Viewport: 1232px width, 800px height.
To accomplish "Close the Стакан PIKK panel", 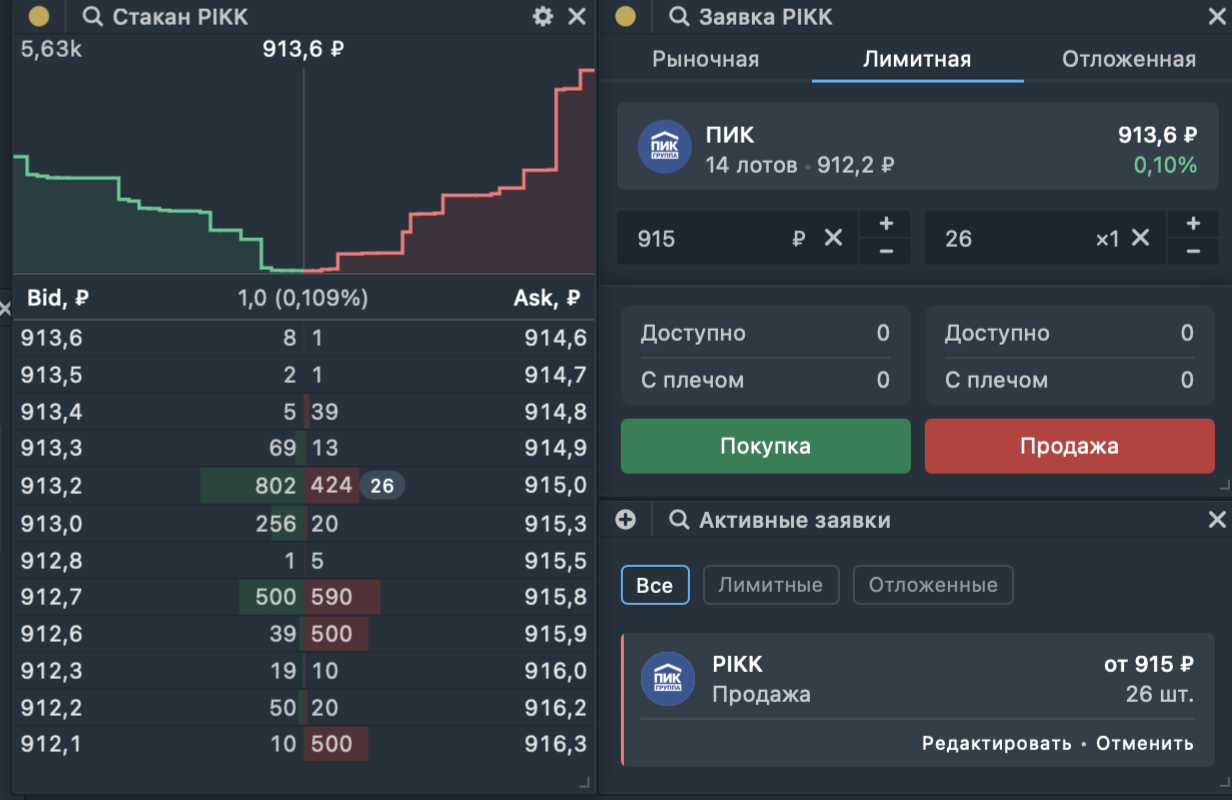I will tap(577, 16).
